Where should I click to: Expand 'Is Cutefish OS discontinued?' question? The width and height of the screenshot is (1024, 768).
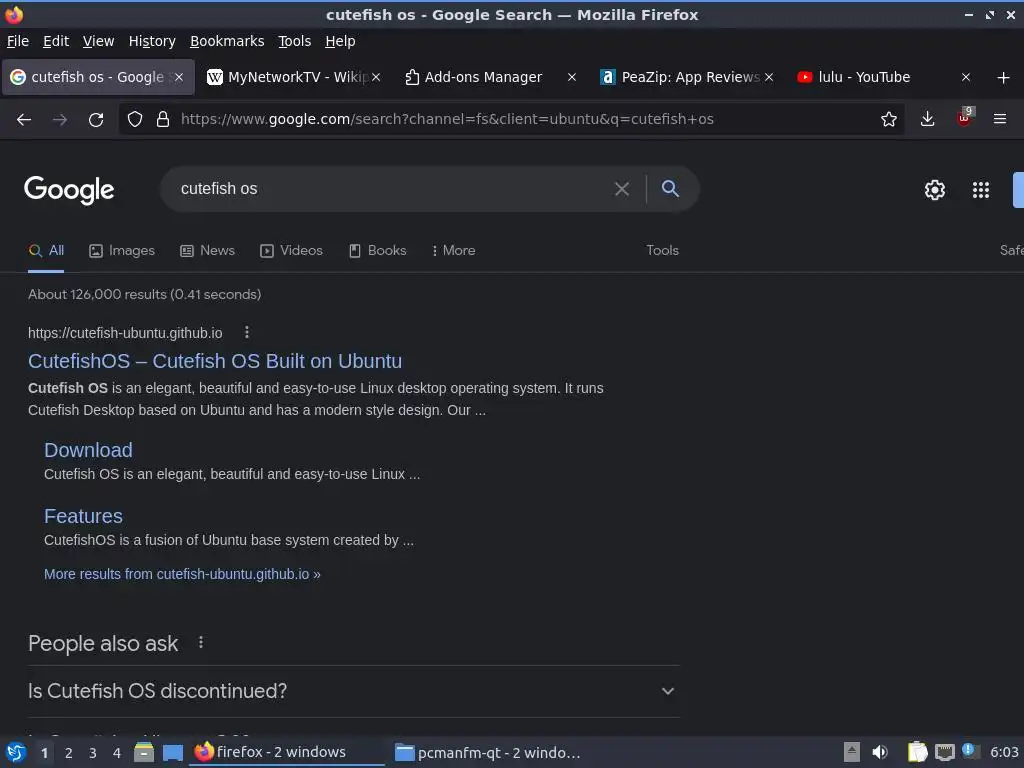tap(353, 691)
